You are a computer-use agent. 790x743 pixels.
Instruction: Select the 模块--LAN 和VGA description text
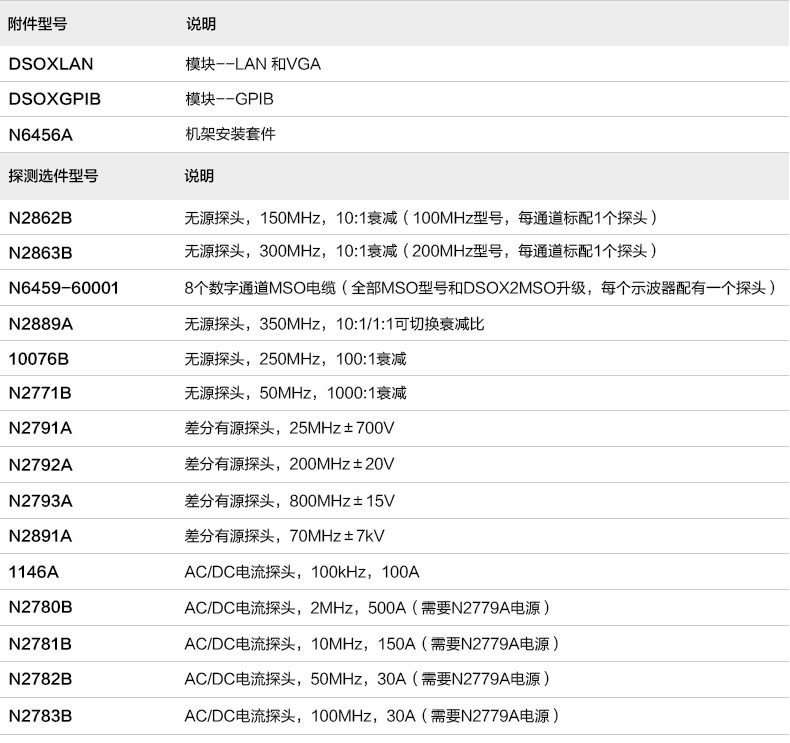click(x=253, y=64)
